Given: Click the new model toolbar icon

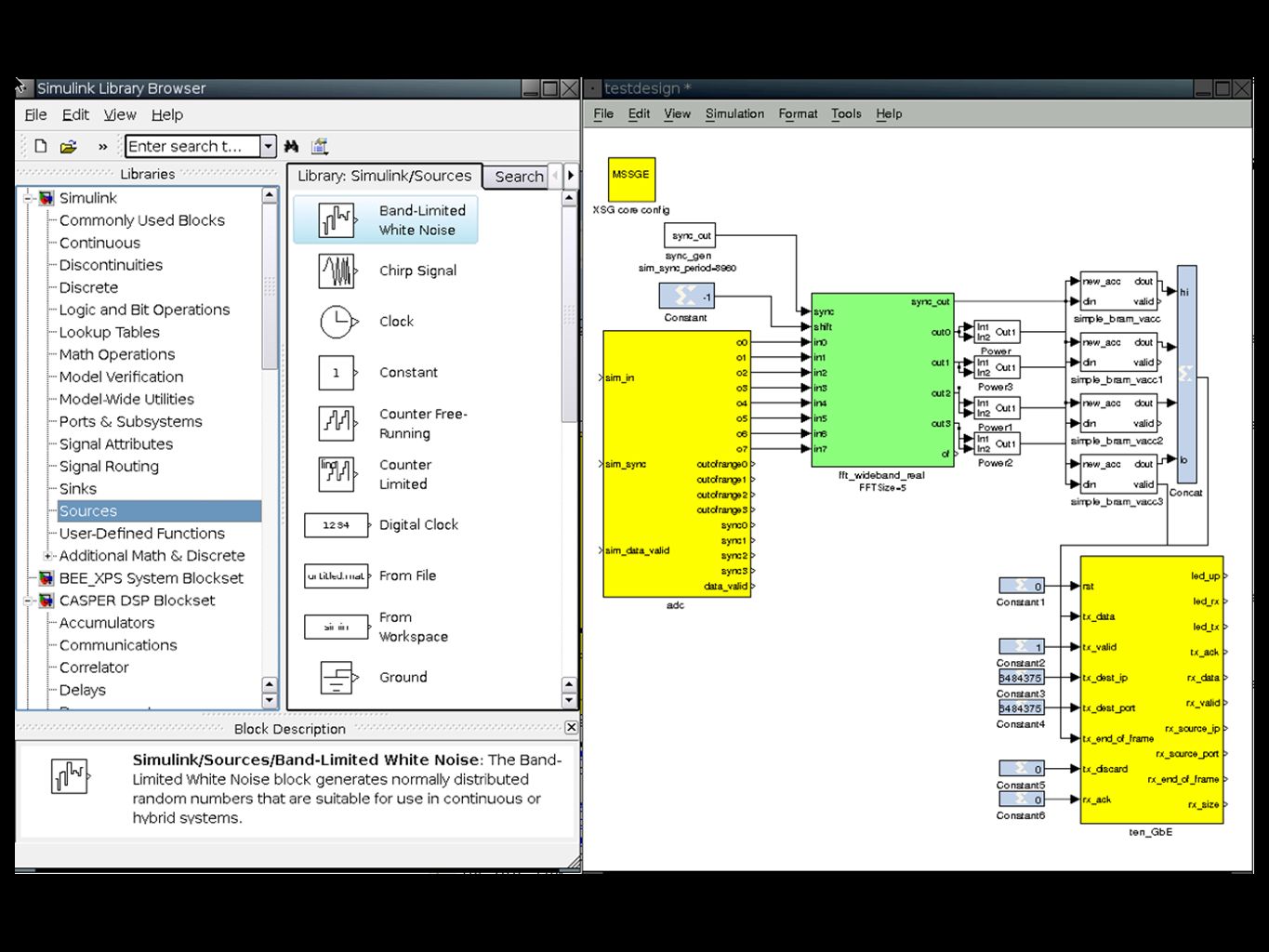Looking at the screenshot, I should 40,146.
